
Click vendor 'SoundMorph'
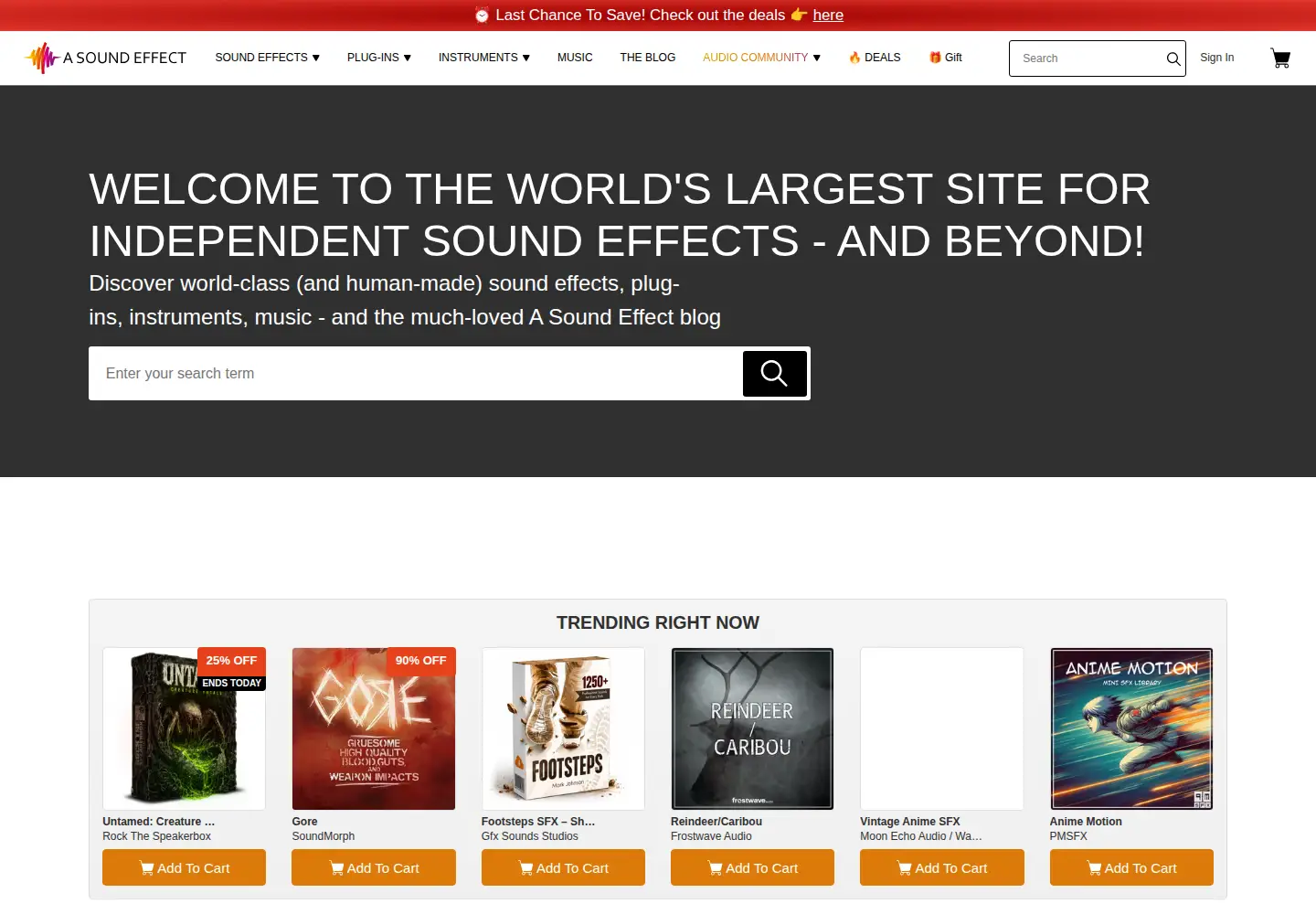point(324,836)
